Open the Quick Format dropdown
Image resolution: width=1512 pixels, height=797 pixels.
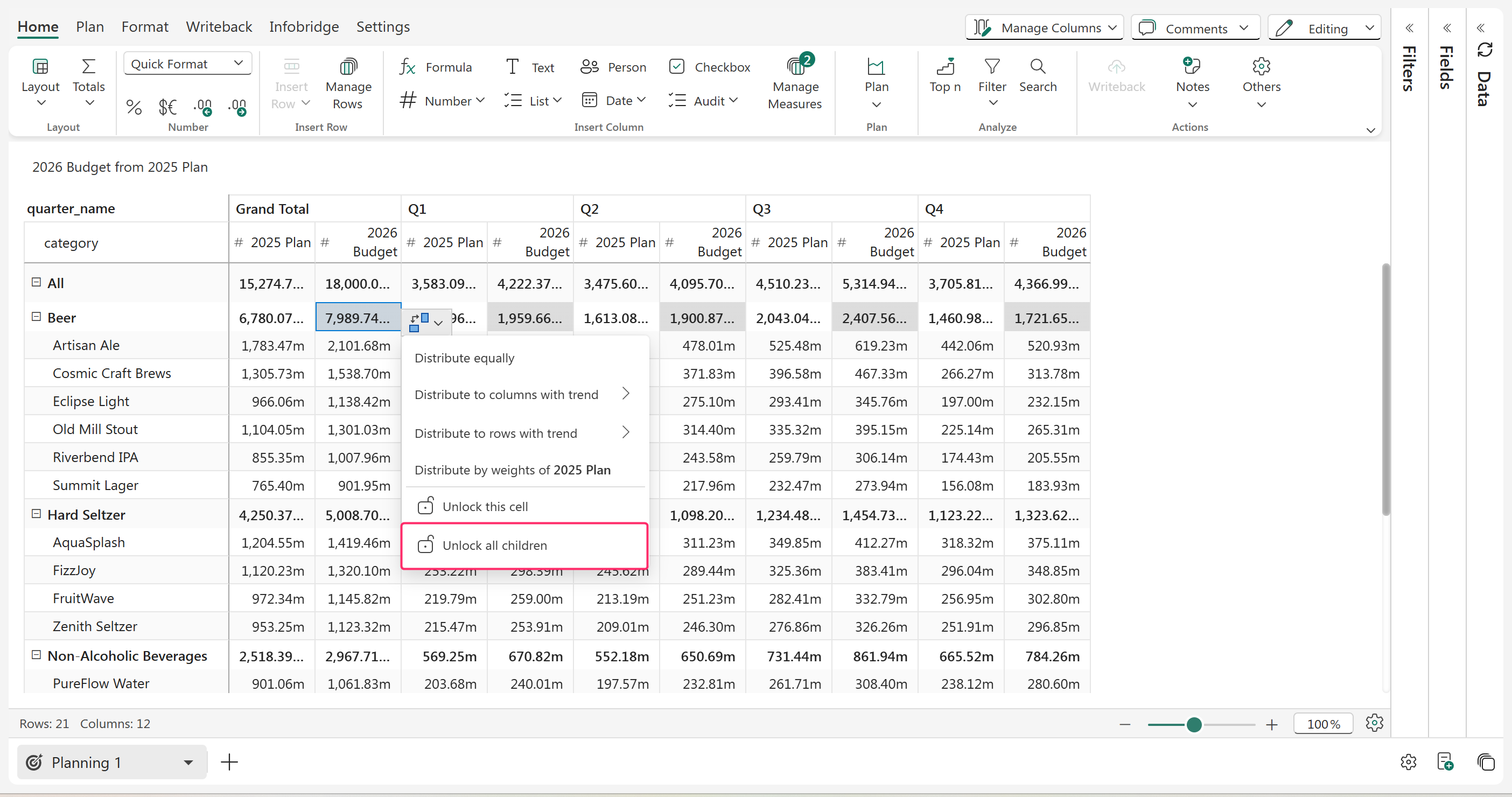pos(187,64)
